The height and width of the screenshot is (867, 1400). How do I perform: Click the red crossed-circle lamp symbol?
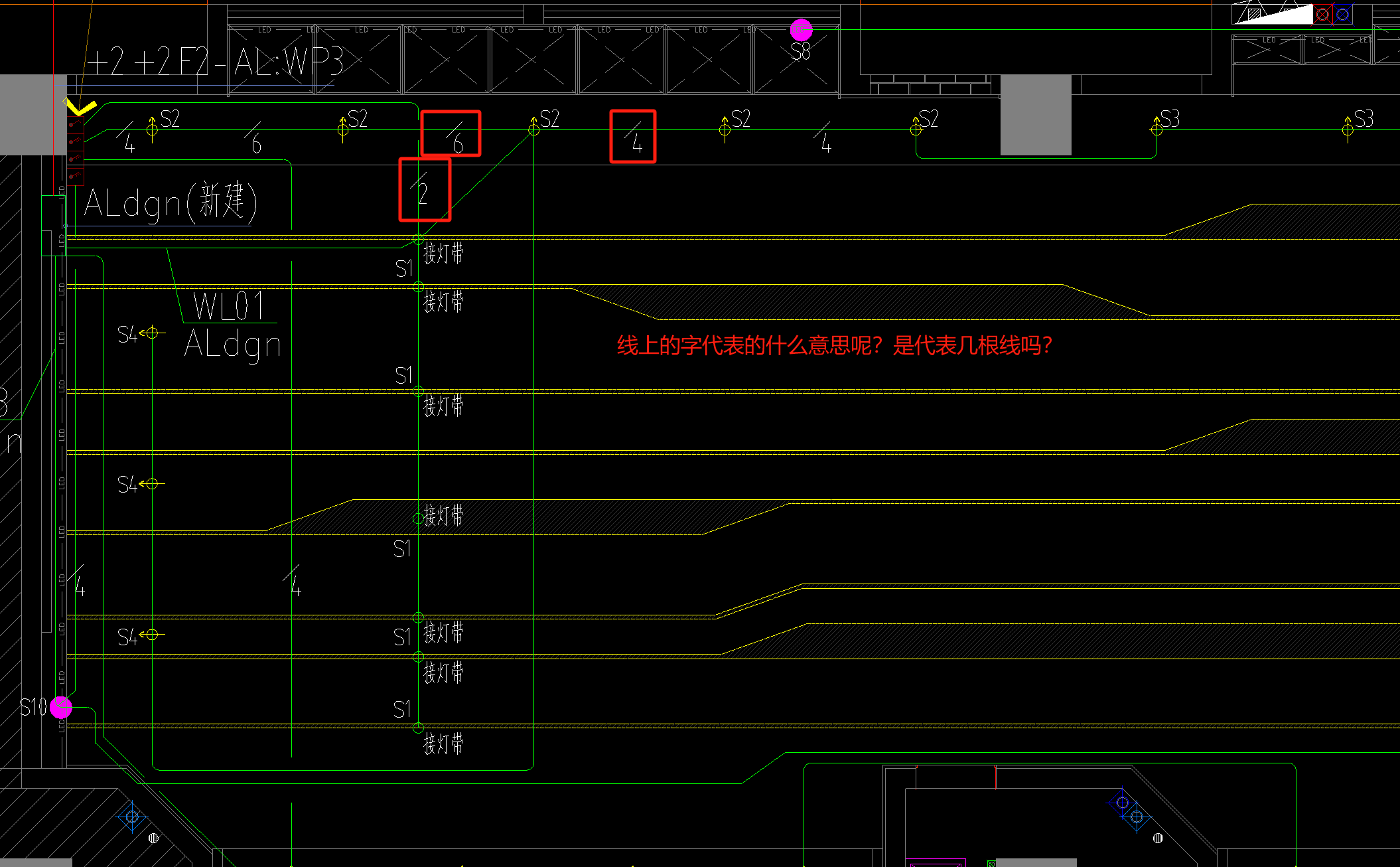click(1322, 14)
